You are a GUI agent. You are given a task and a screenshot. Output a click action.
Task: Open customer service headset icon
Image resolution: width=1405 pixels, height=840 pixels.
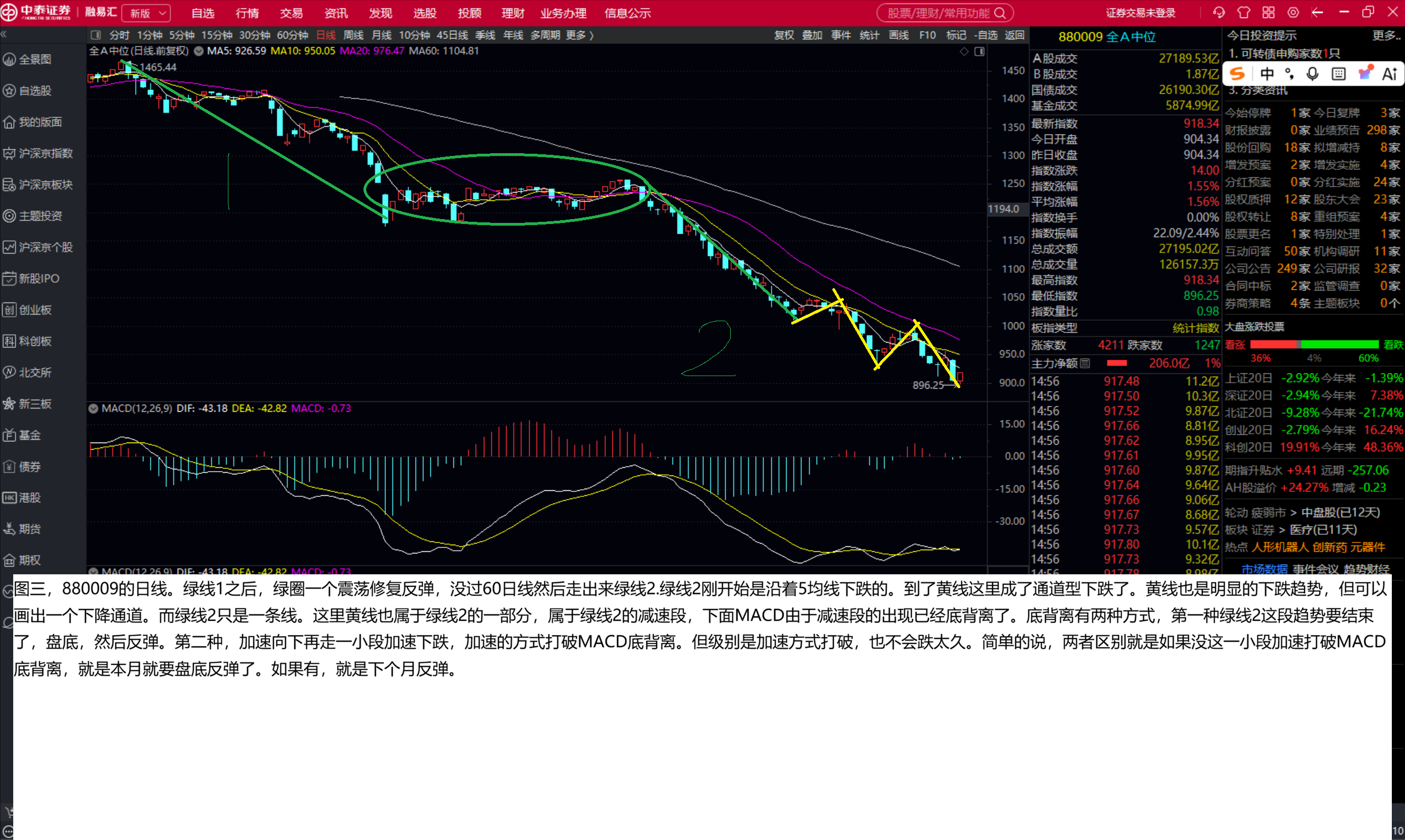tap(1219, 13)
